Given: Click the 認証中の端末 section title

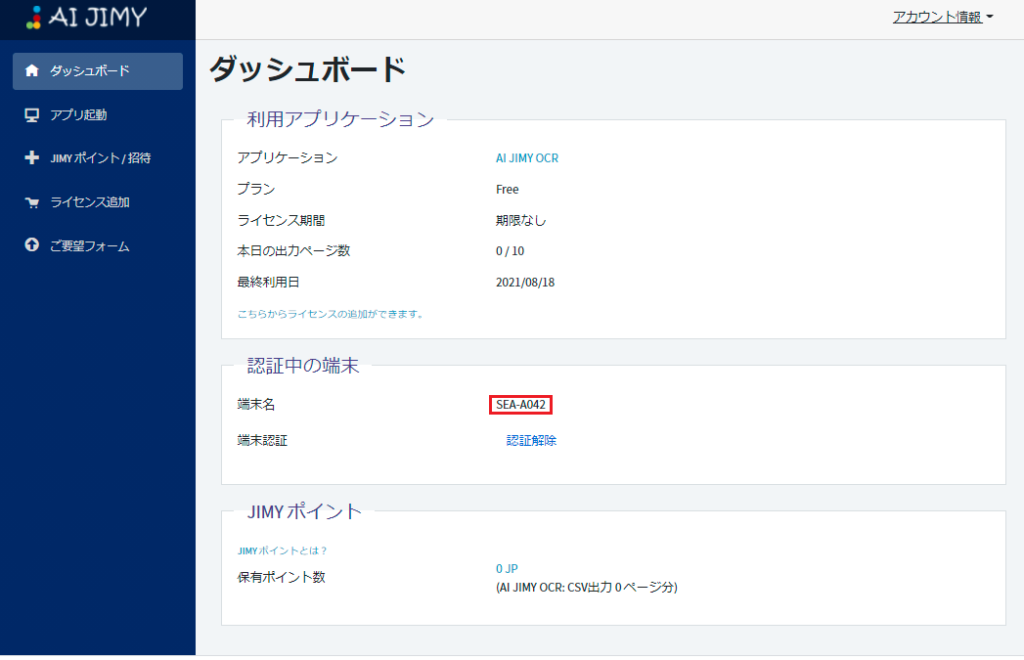Looking at the screenshot, I should (x=303, y=366).
